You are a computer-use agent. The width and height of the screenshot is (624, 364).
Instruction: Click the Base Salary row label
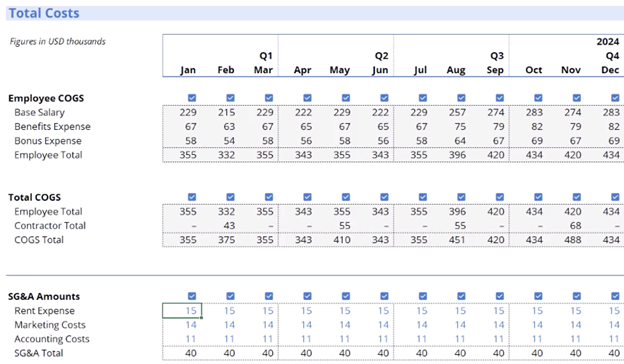point(39,113)
